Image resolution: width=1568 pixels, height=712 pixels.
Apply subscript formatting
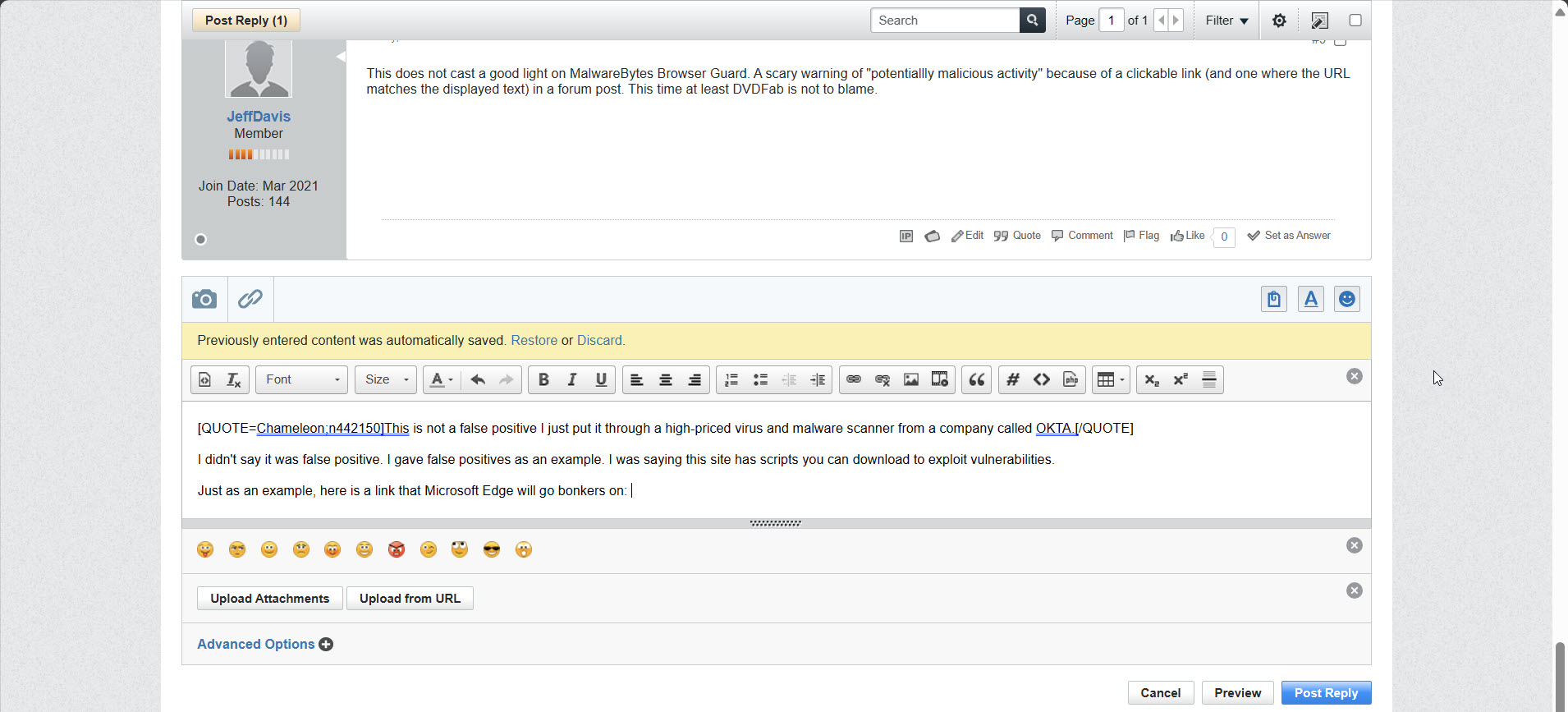(1152, 379)
